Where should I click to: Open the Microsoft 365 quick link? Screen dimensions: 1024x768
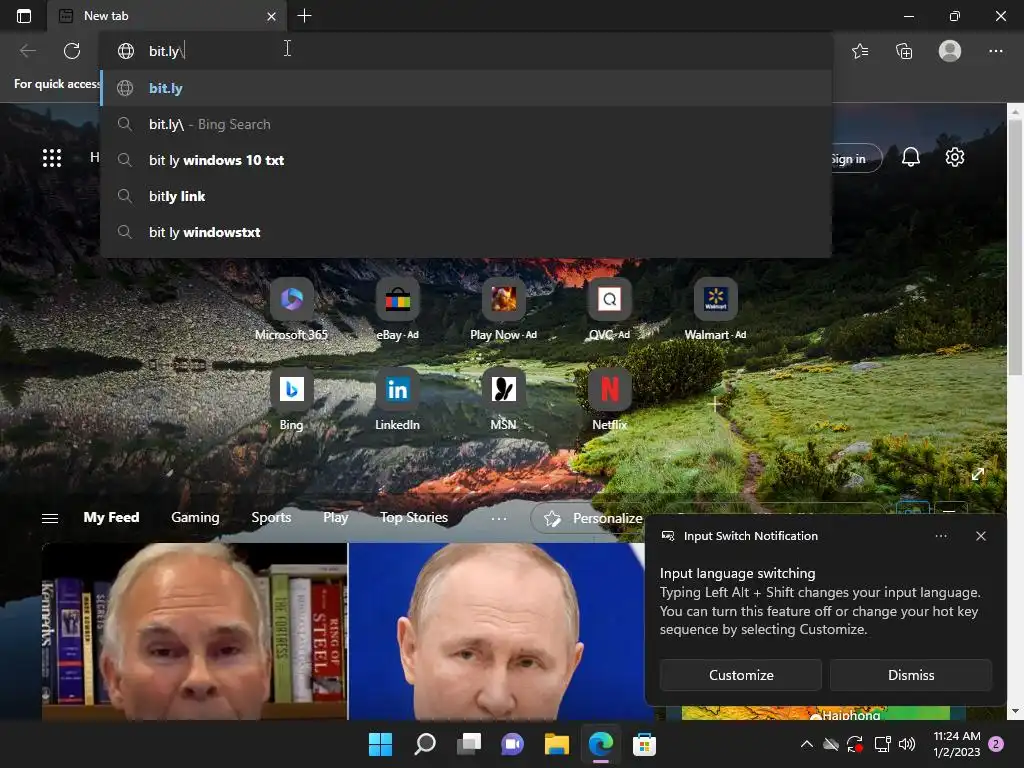pyautogui.click(x=291, y=310)
